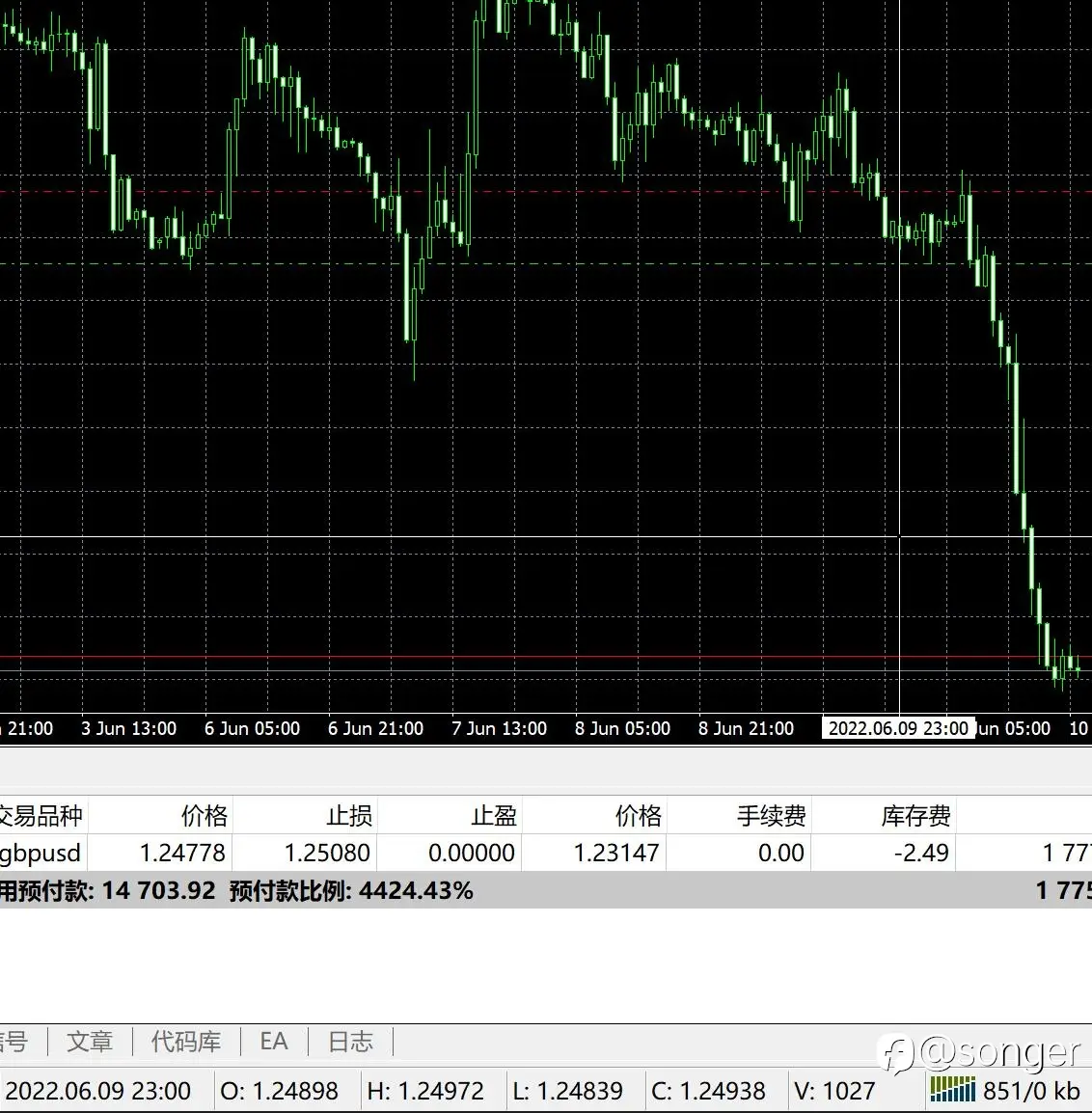Click the 3 Jun 13:00 time axis label

pyautogui.click(x=128, y=728)
